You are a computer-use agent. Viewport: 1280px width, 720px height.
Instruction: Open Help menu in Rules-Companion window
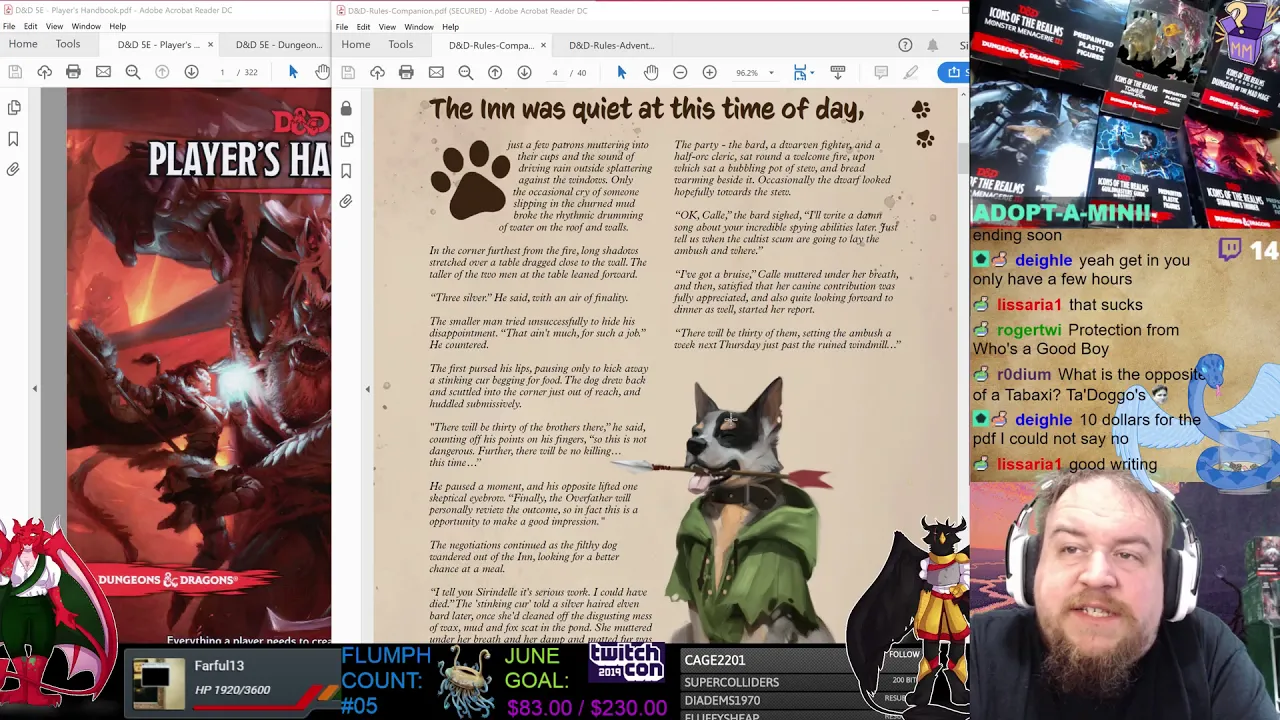450,27
